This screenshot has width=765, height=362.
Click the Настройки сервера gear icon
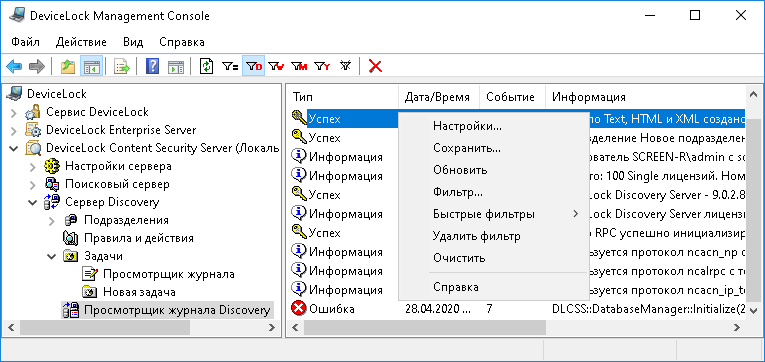tap(52, 166)
